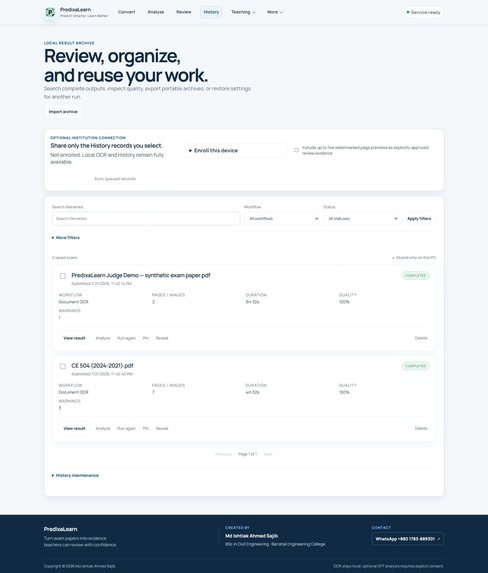Go to Previous page of results
The width and height of the screenshot is (488, 573).
click(223, 454)
